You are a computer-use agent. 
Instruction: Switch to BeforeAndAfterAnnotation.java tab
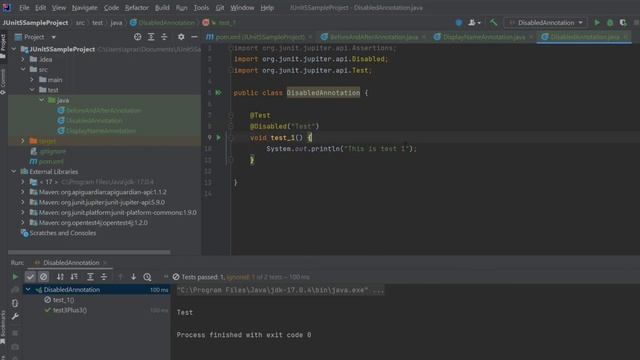click(373, 37)
